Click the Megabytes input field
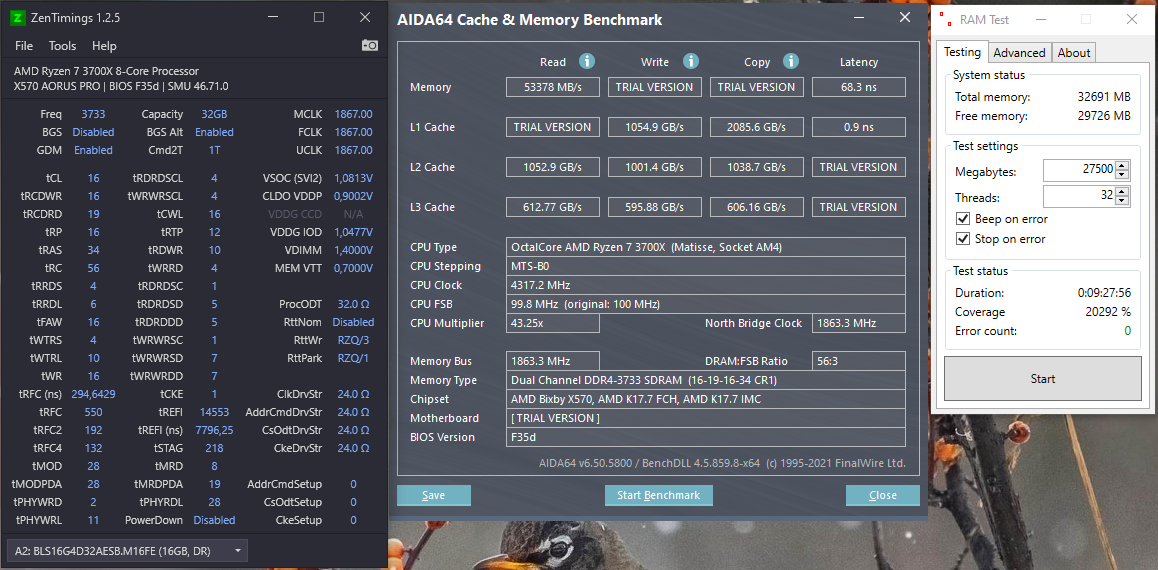Screen dimensions: 1158x570 [x=1079, y=171]
